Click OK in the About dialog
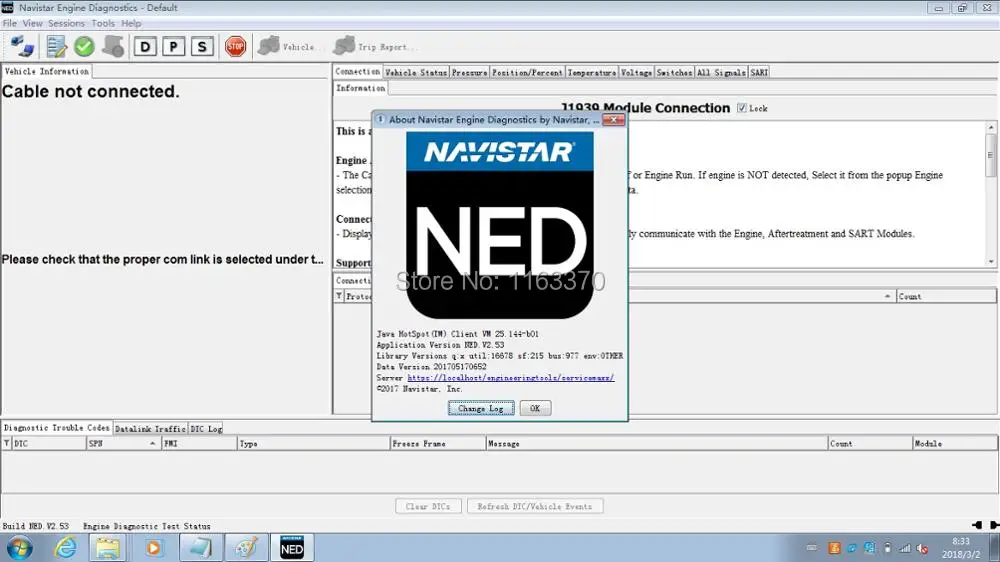This screenshot has height=562, width=1000. click(x=535, y=408)
